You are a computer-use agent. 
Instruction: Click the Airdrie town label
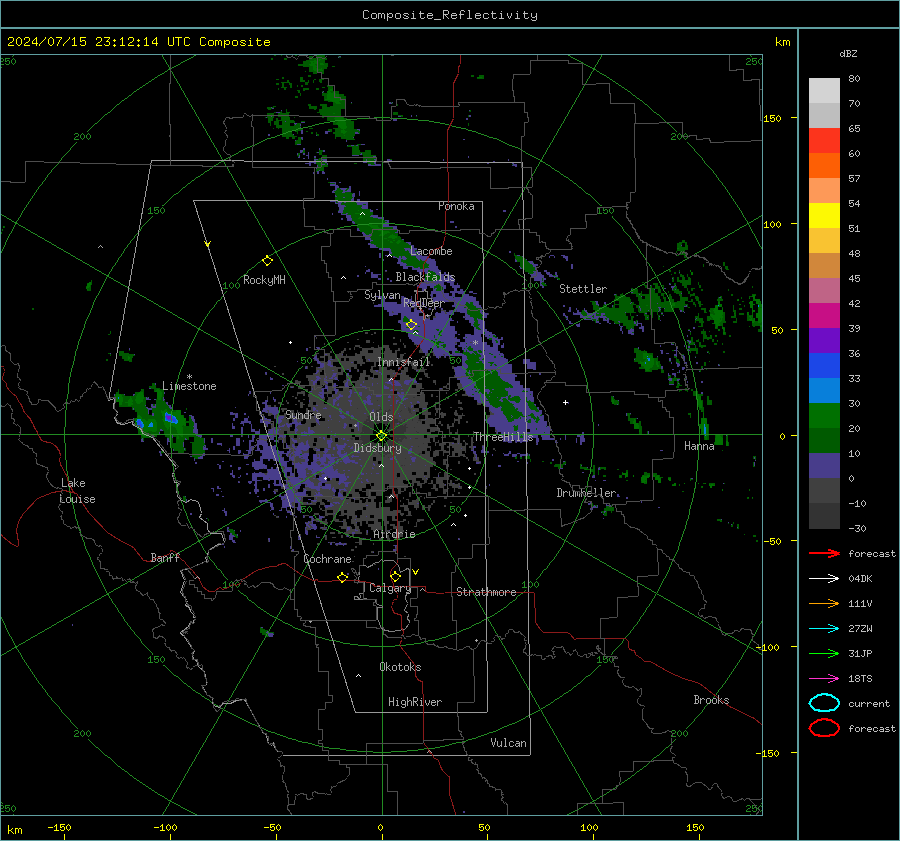[x=394, y=534]
